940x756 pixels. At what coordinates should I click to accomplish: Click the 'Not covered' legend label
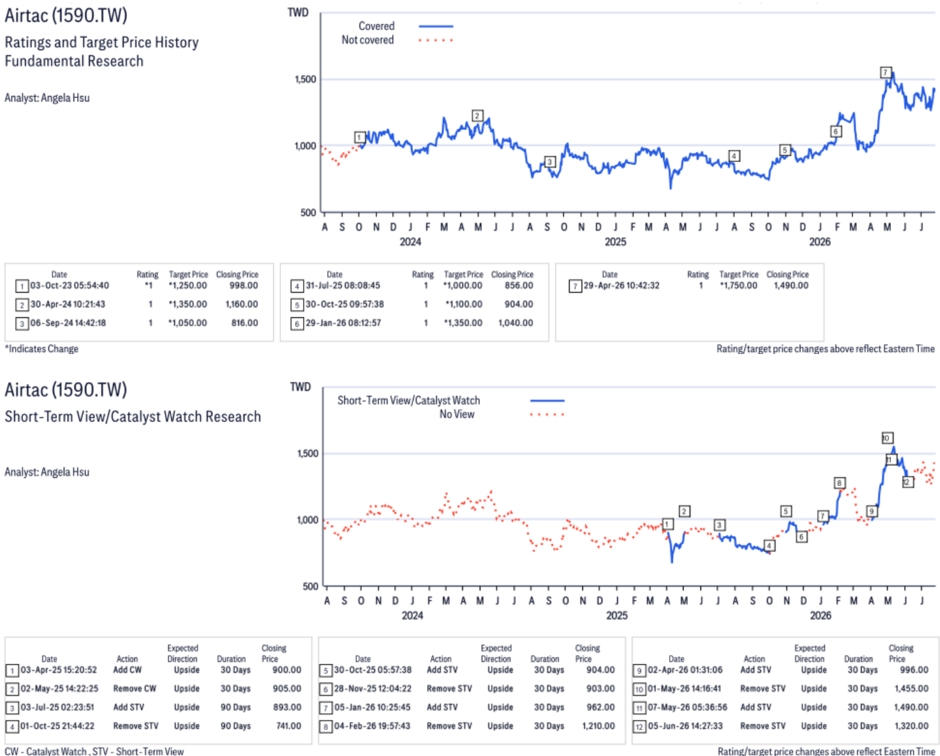coord(367,40)
